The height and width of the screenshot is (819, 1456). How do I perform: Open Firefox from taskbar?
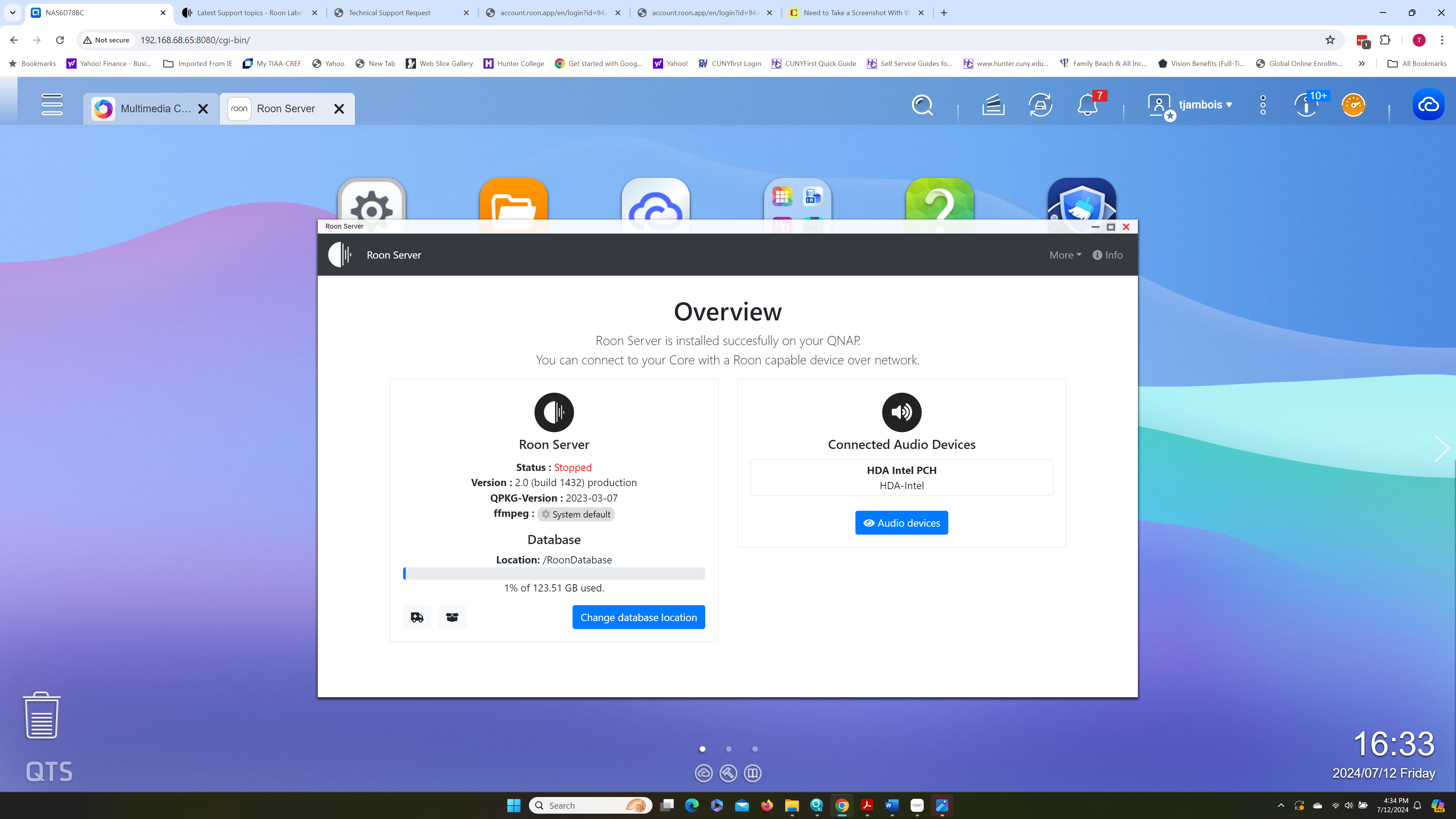(x=767, y=805)
